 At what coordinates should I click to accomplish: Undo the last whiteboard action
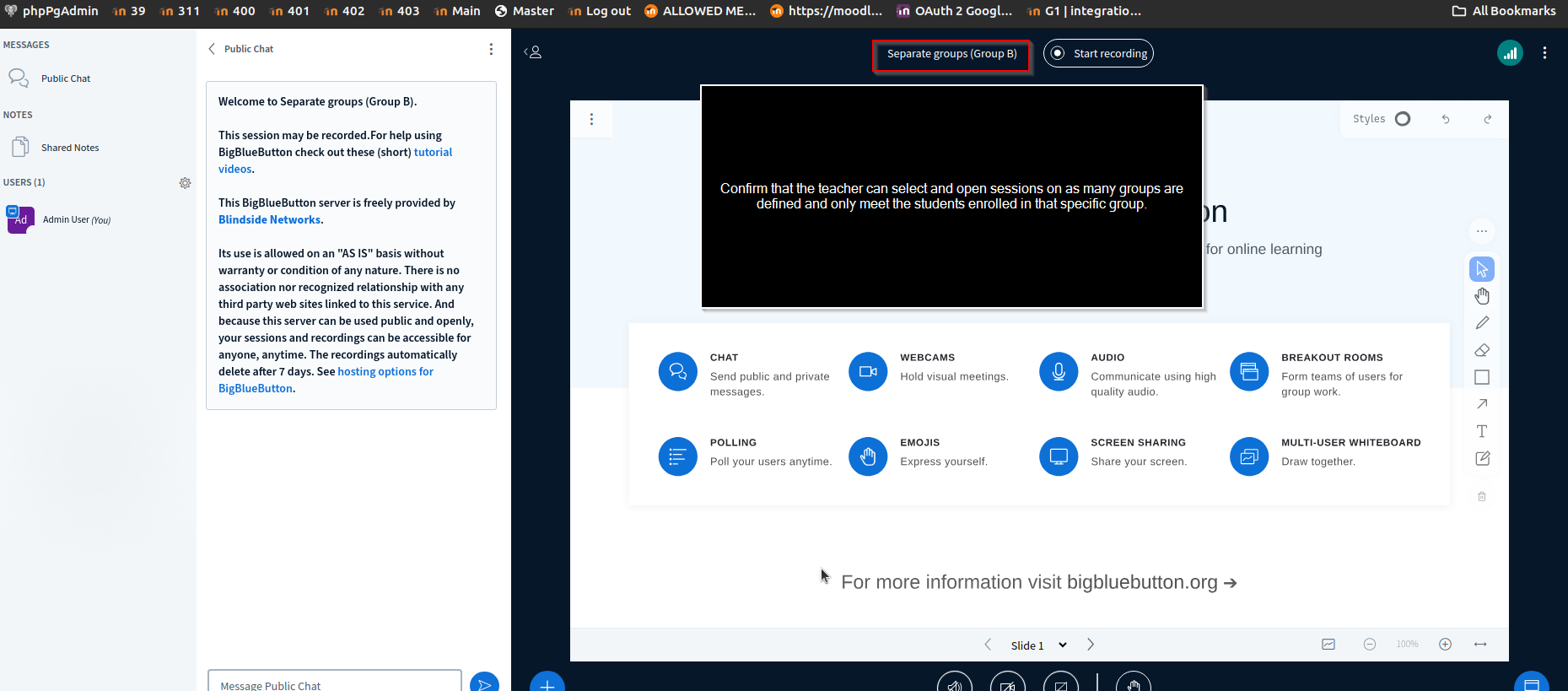tap(1446, 119)
